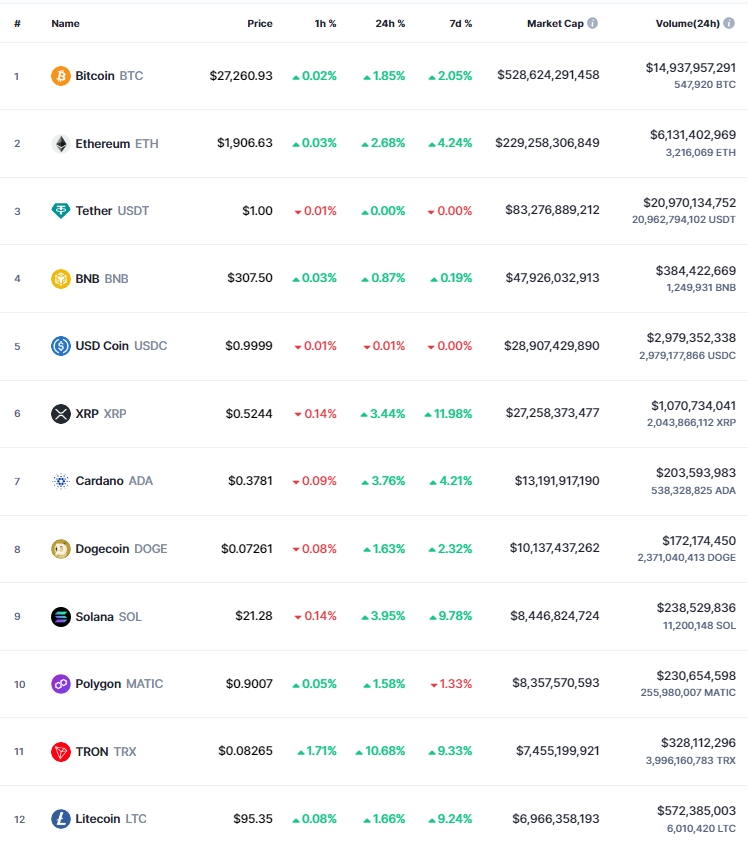Sort by the # rank column header

click(17, 24)
